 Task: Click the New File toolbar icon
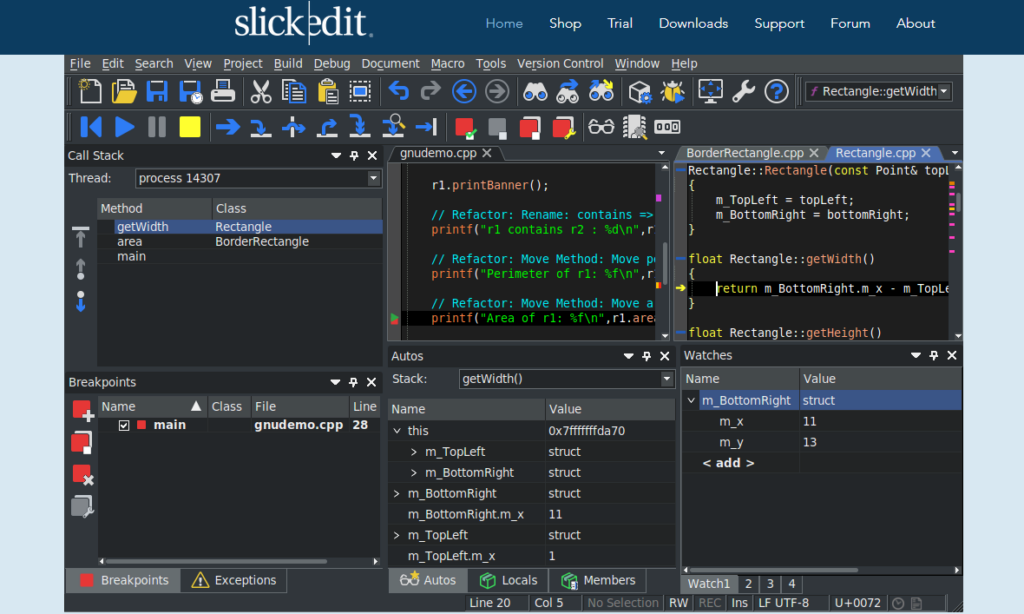click(x=90, y=91)
